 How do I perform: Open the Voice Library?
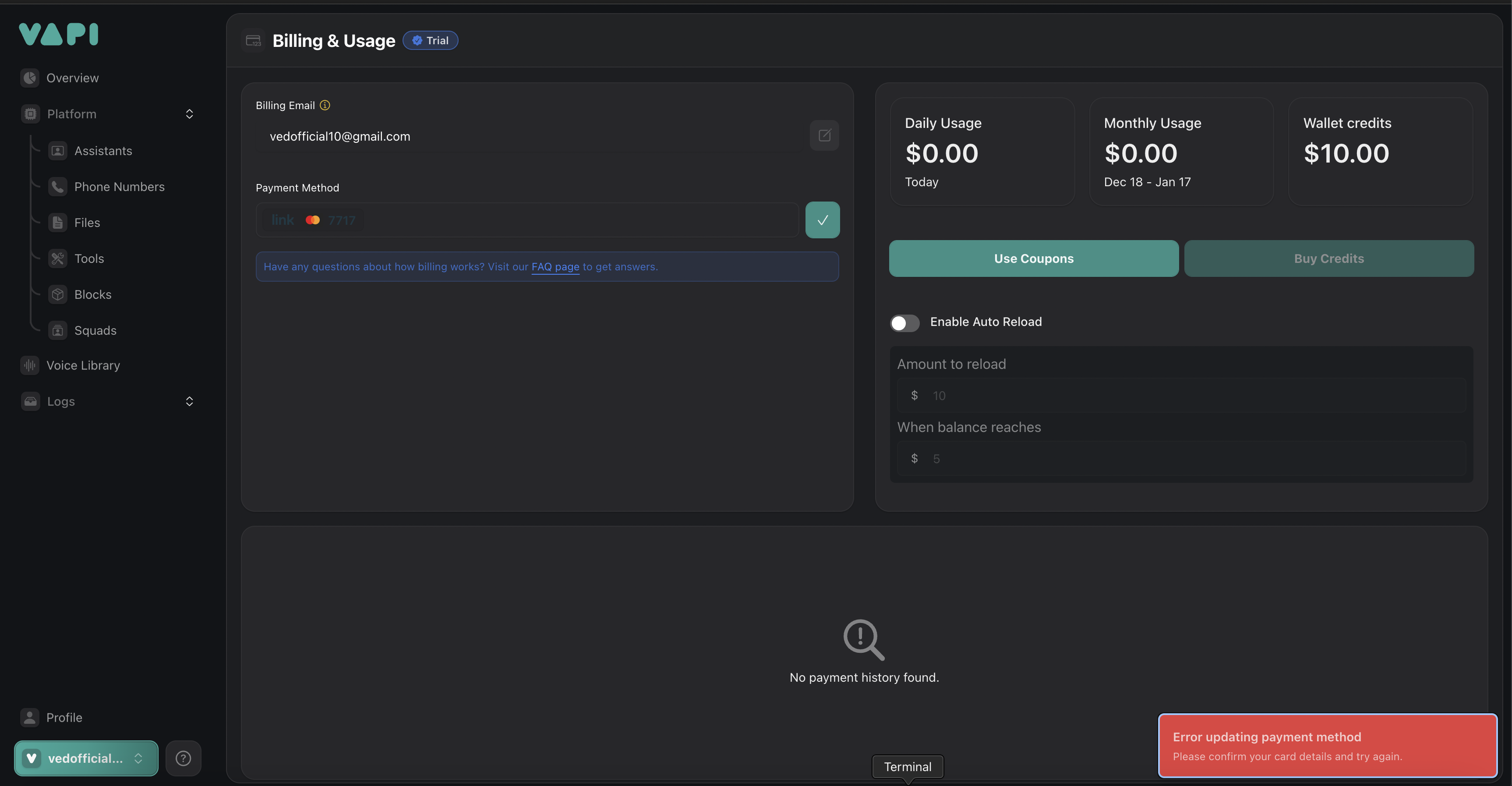[x=83, y=365]
